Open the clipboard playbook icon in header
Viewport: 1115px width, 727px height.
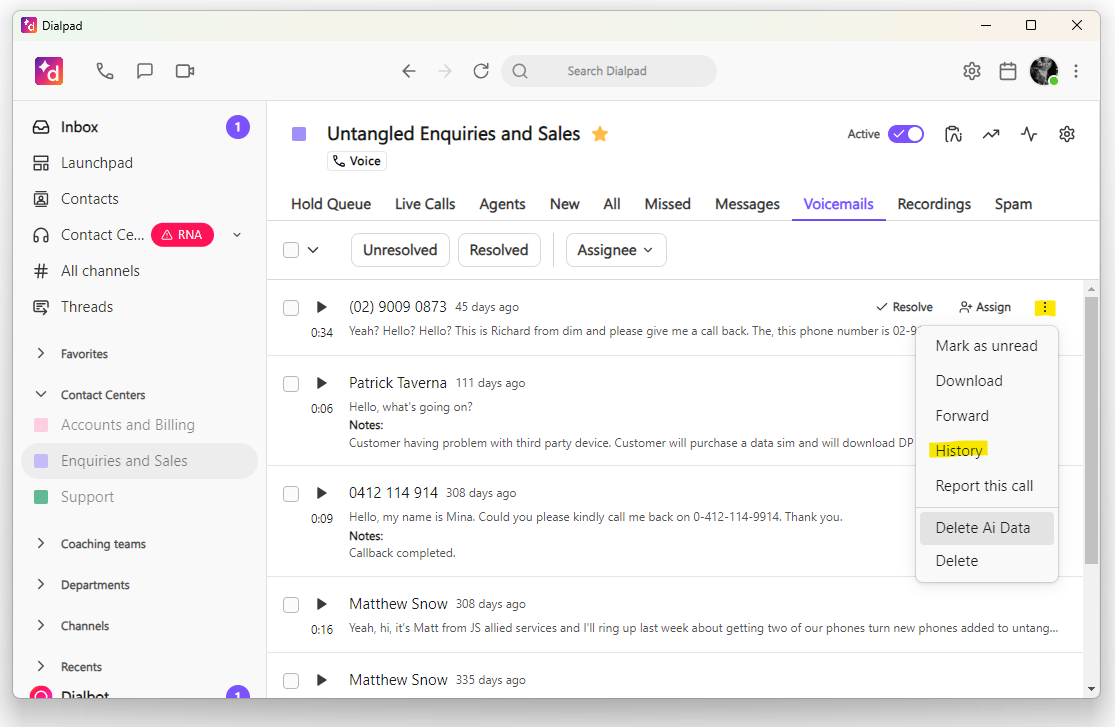click(954, 134)
